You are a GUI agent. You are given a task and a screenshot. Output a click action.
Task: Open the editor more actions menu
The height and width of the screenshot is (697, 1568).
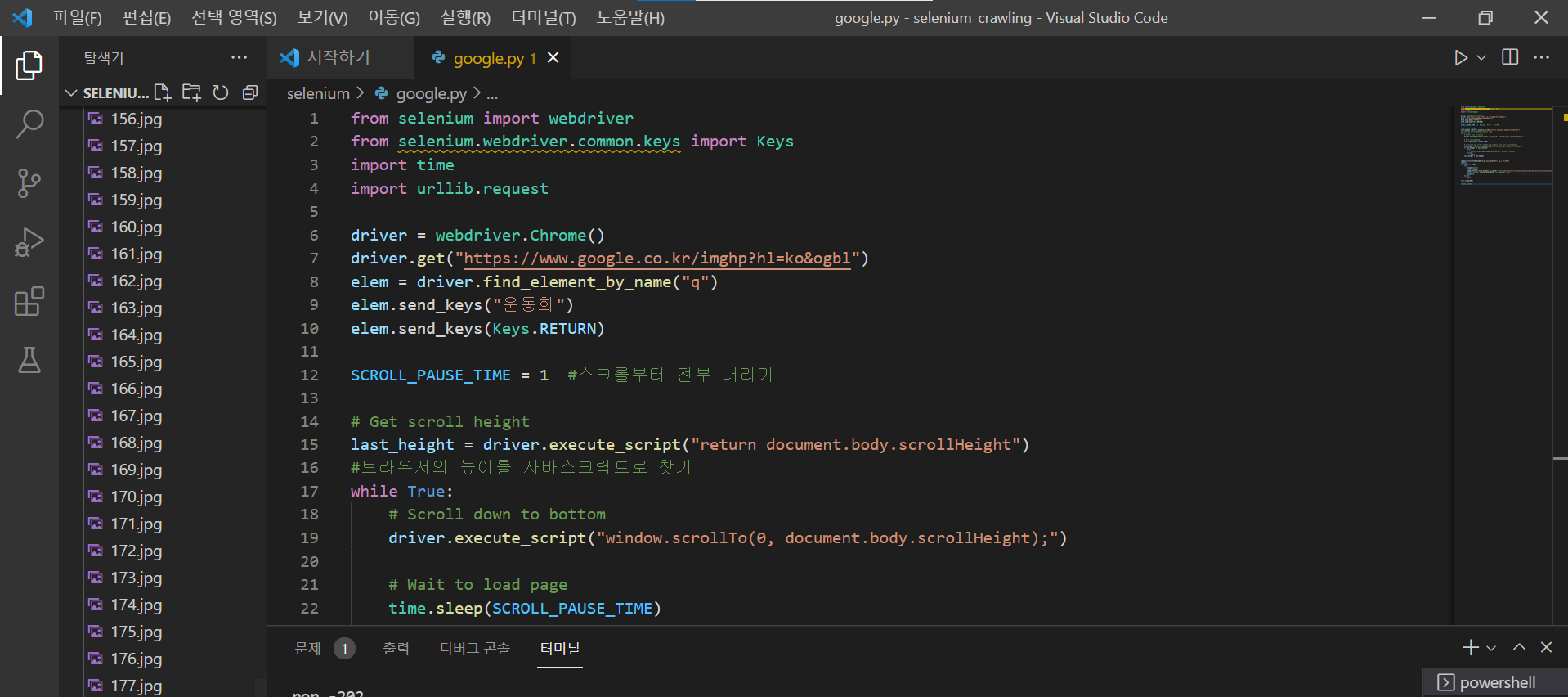click(1541, 57)
